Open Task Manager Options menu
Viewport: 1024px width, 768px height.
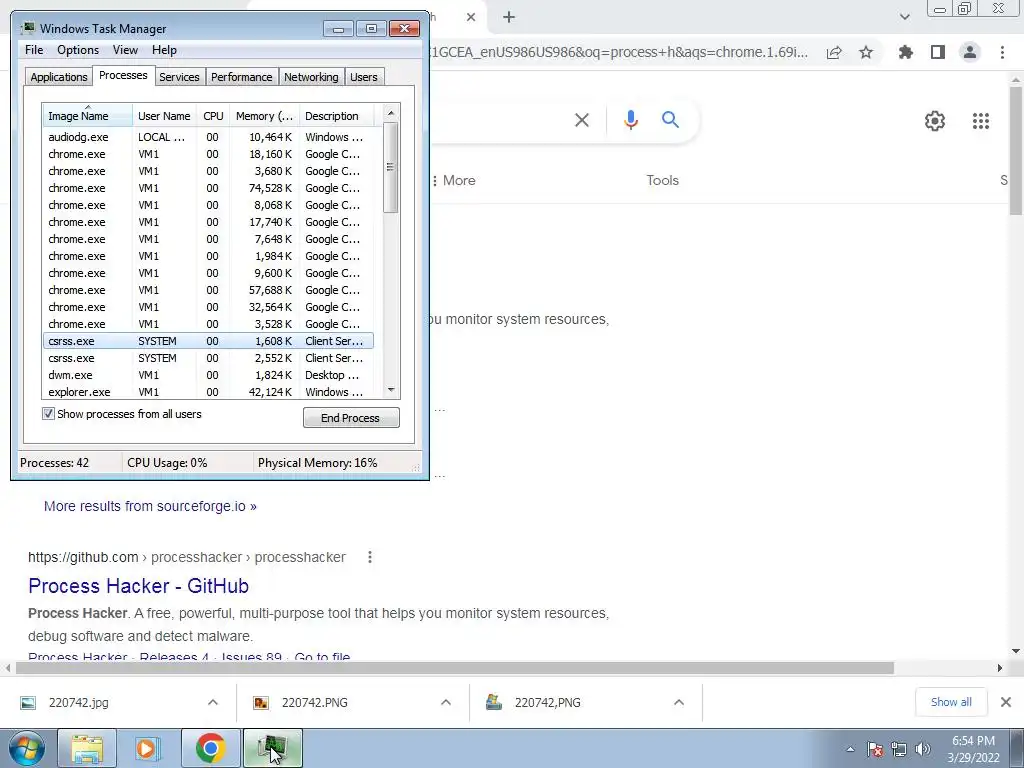[x=78, y=50]
